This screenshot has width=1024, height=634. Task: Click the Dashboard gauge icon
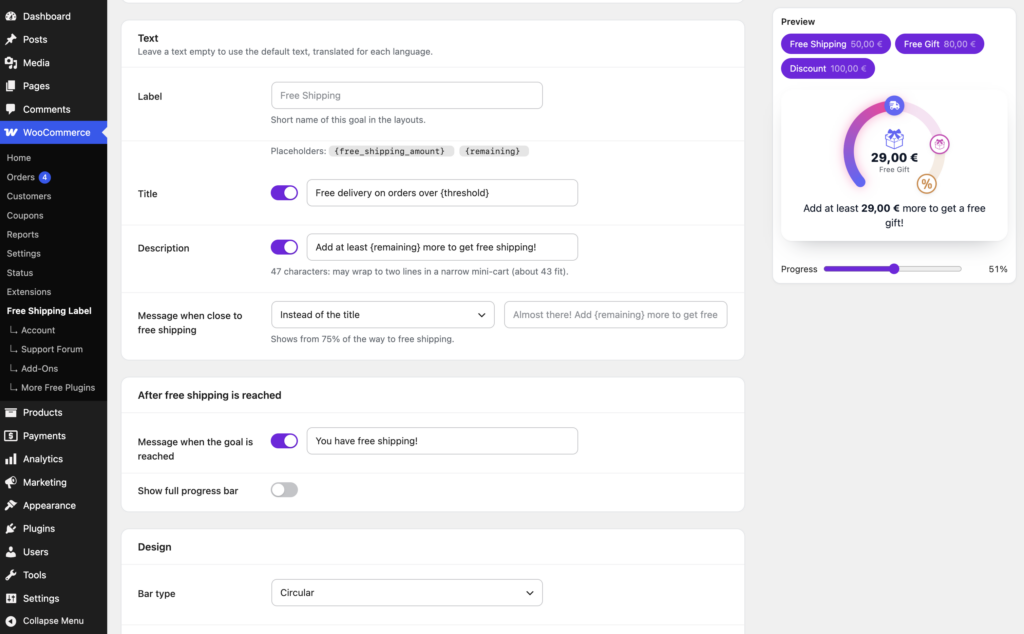click(x=10, y=16)
